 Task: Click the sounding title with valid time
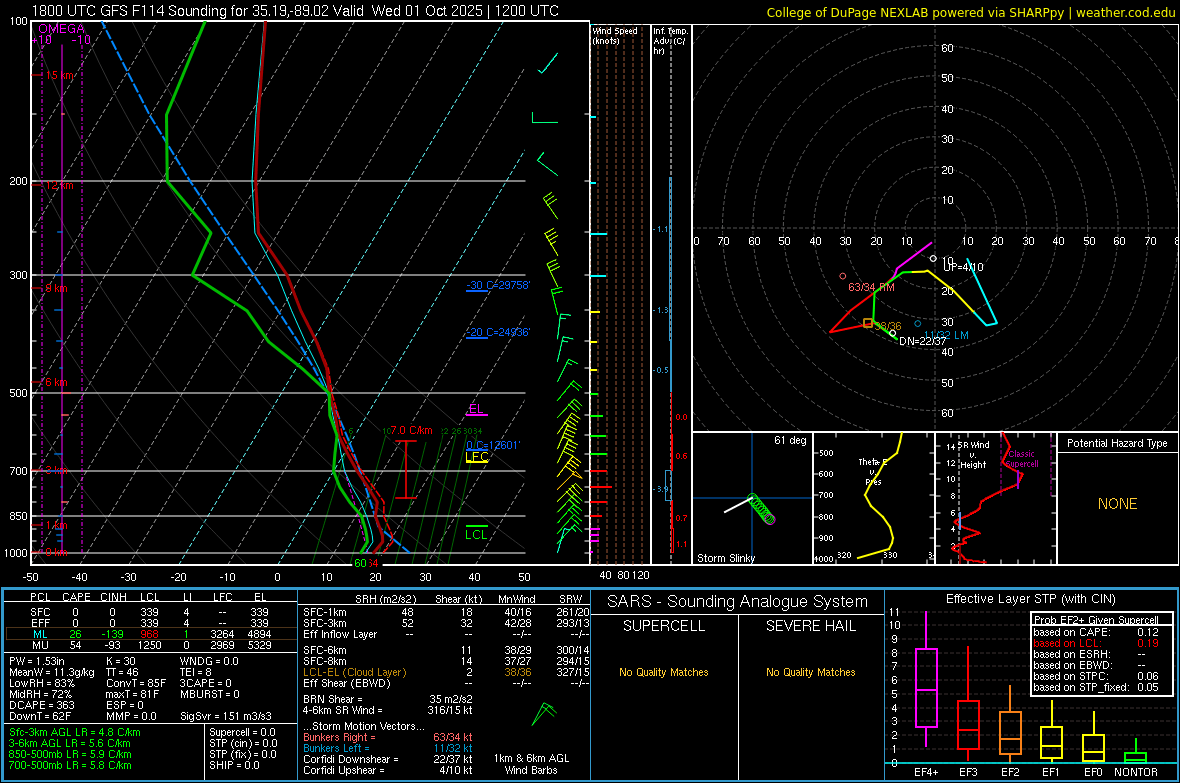pyautogui.click(x=295, y=11)
